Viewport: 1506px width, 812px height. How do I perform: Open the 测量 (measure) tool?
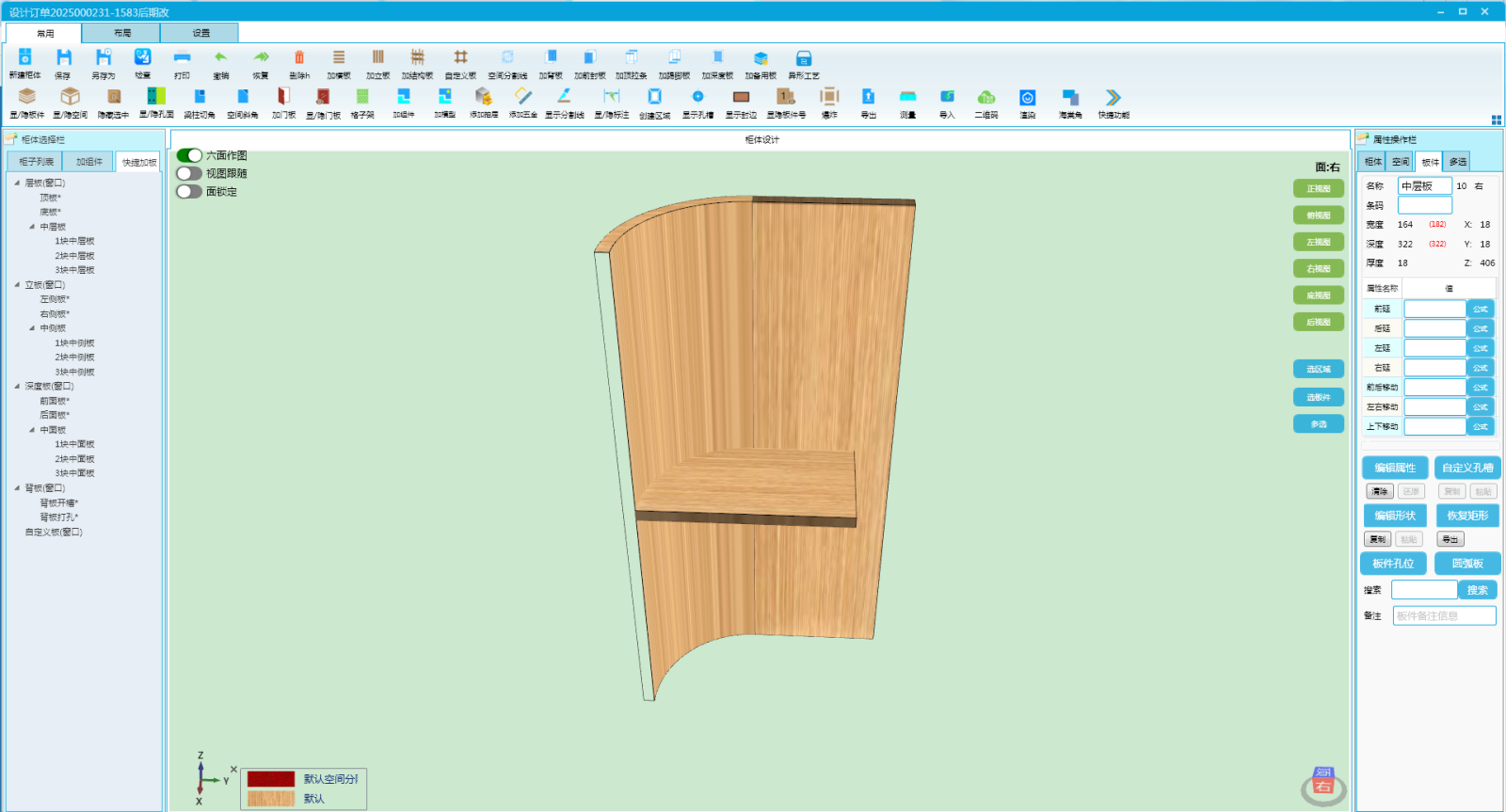pos(907,97)
